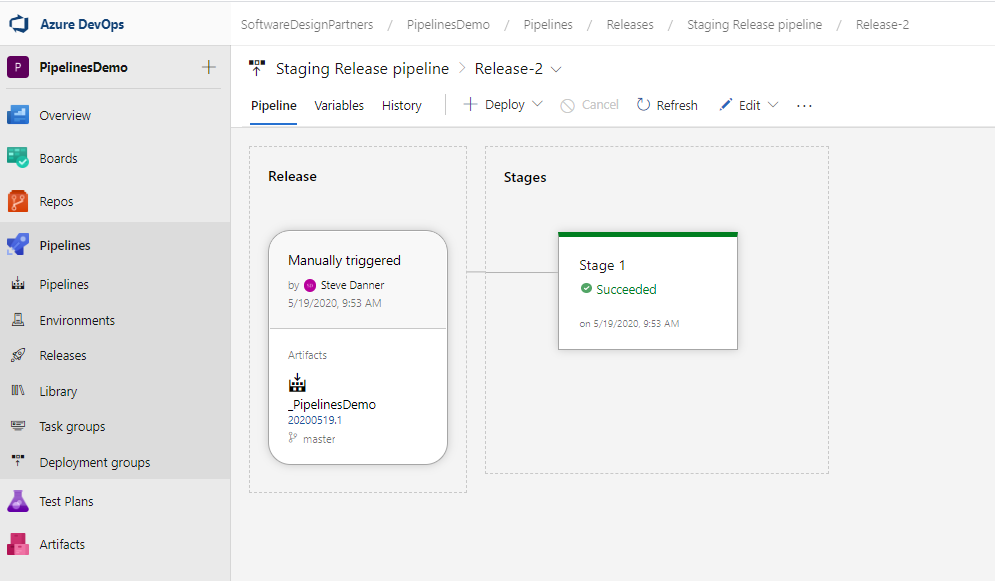Click the Overview sidebar icon
Viewport: 995px width, 581px height.
click(x=18, y=115)
